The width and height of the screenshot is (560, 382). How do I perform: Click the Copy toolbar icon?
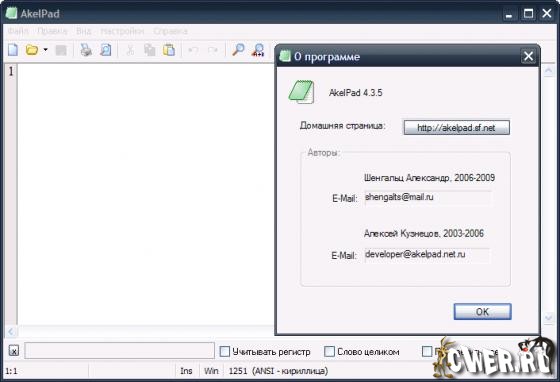pyautogui.click(x=150, y=50)
